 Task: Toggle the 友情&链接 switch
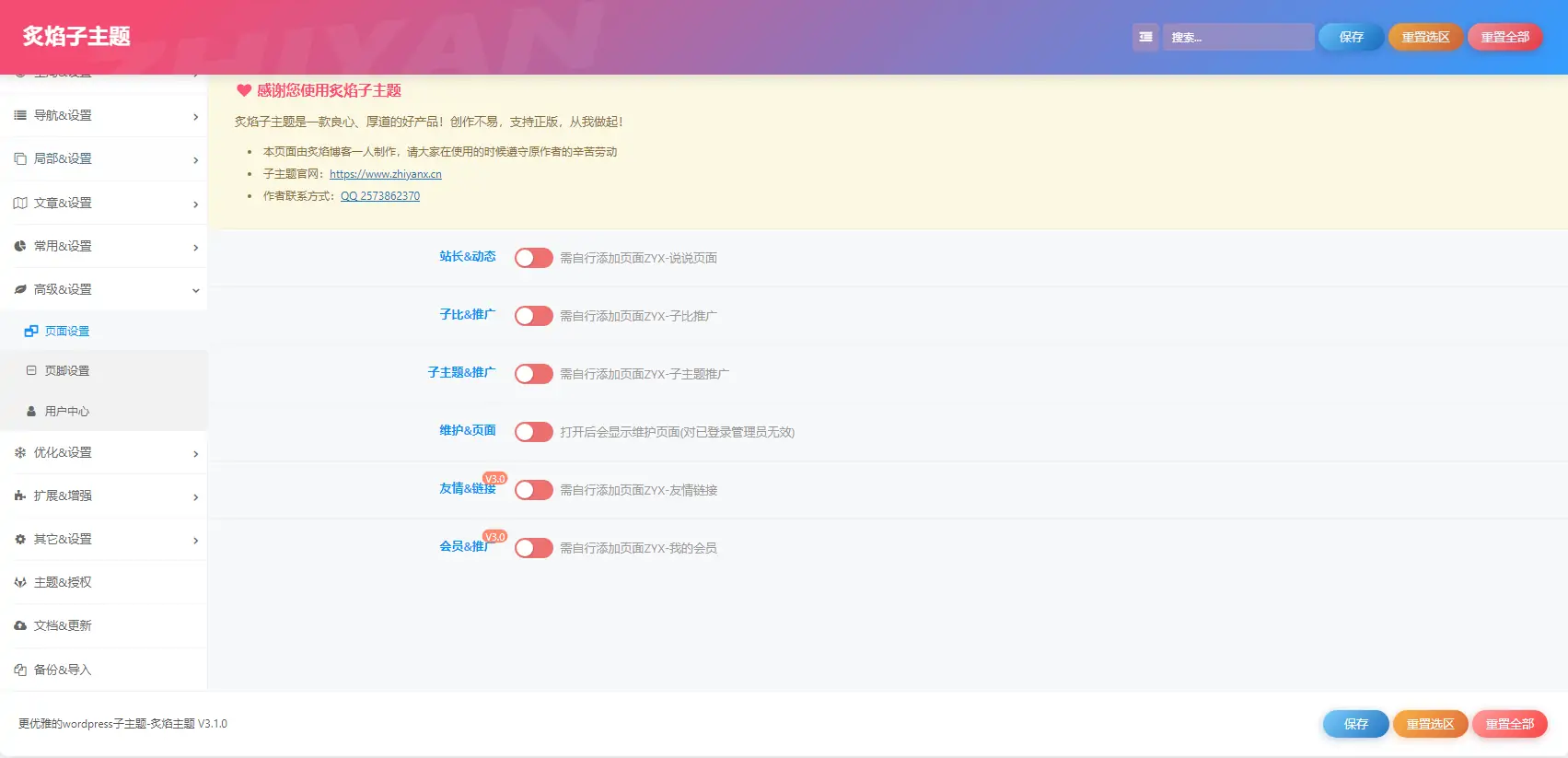click(534, 490)
